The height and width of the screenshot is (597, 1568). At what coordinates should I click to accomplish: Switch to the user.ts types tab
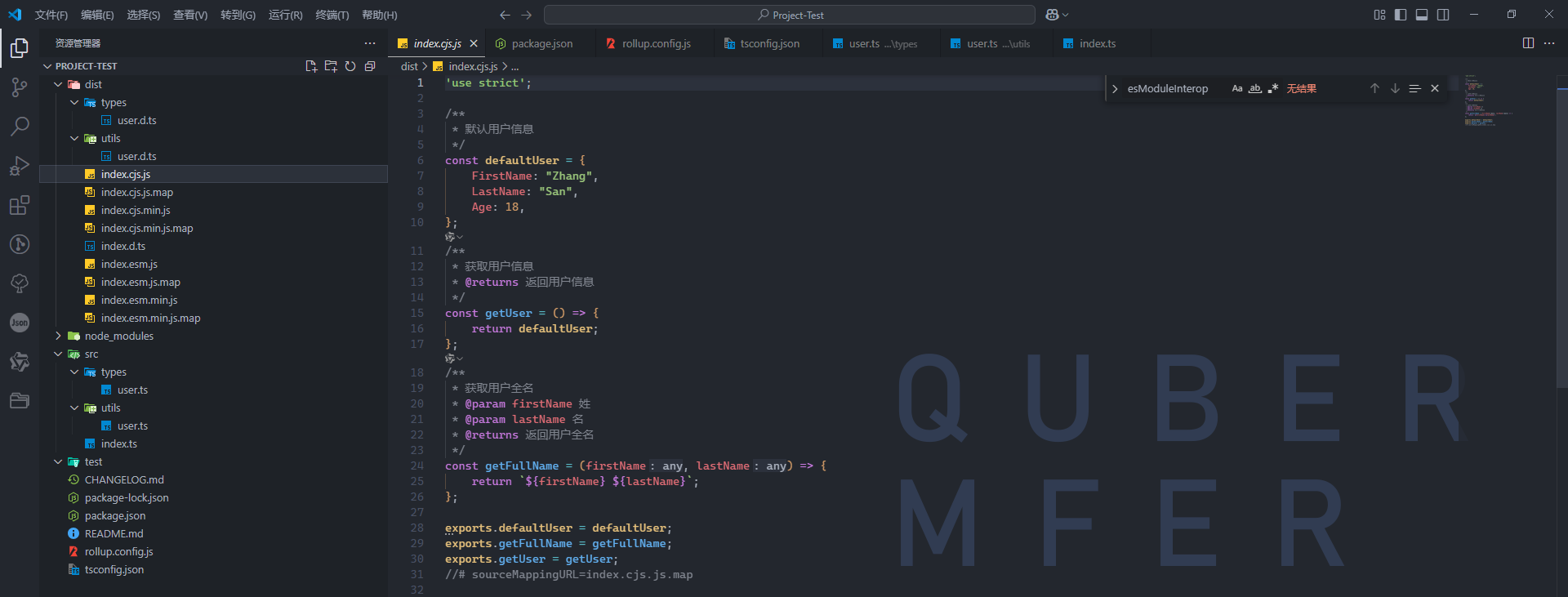point(881,43)
